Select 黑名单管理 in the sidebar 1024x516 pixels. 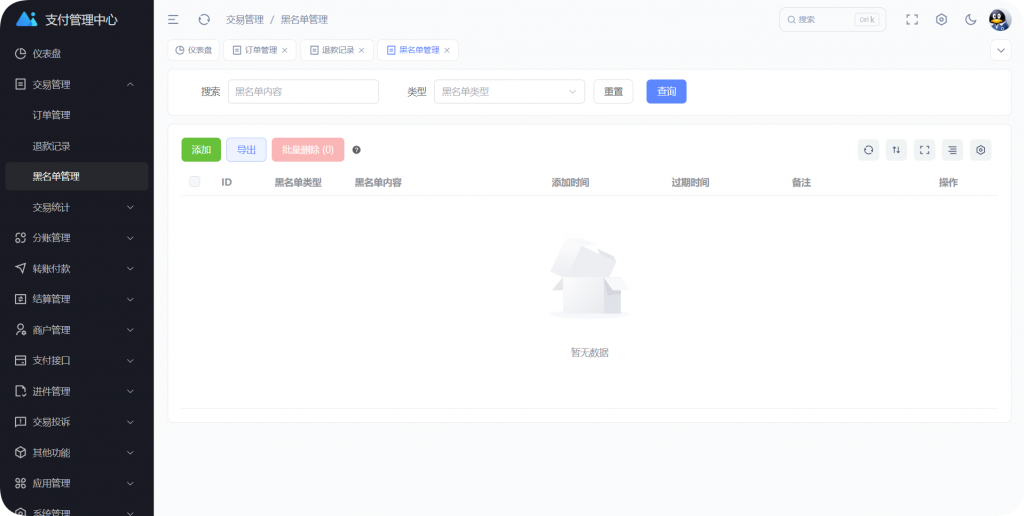coord(77,176)
